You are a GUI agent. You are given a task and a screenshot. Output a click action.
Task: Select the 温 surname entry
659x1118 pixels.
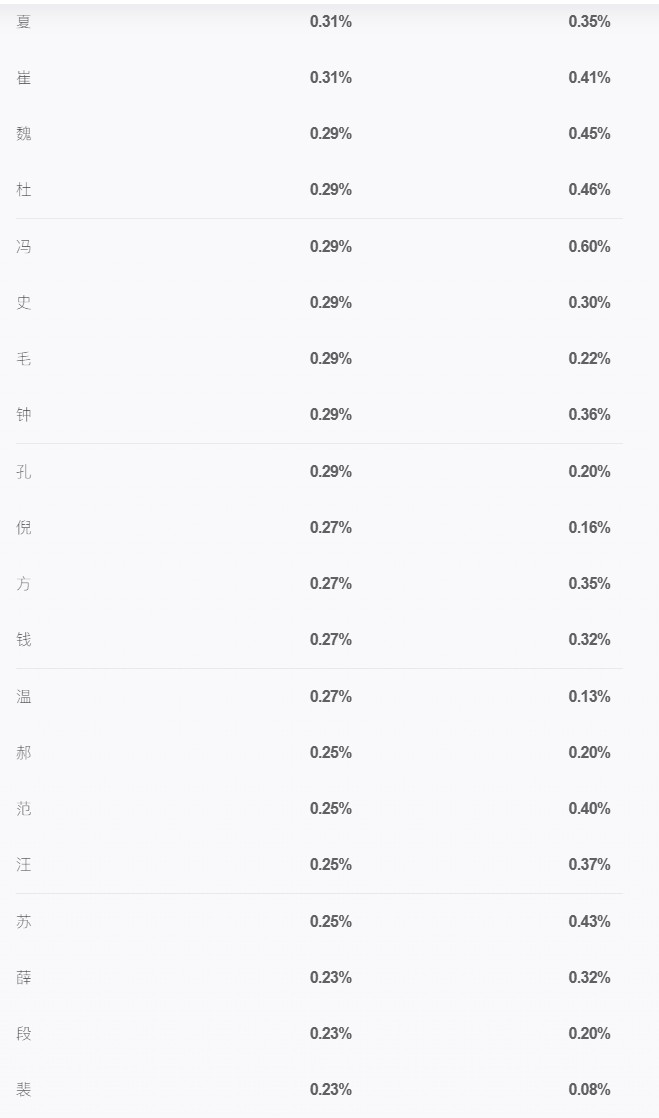click(24, 697)
